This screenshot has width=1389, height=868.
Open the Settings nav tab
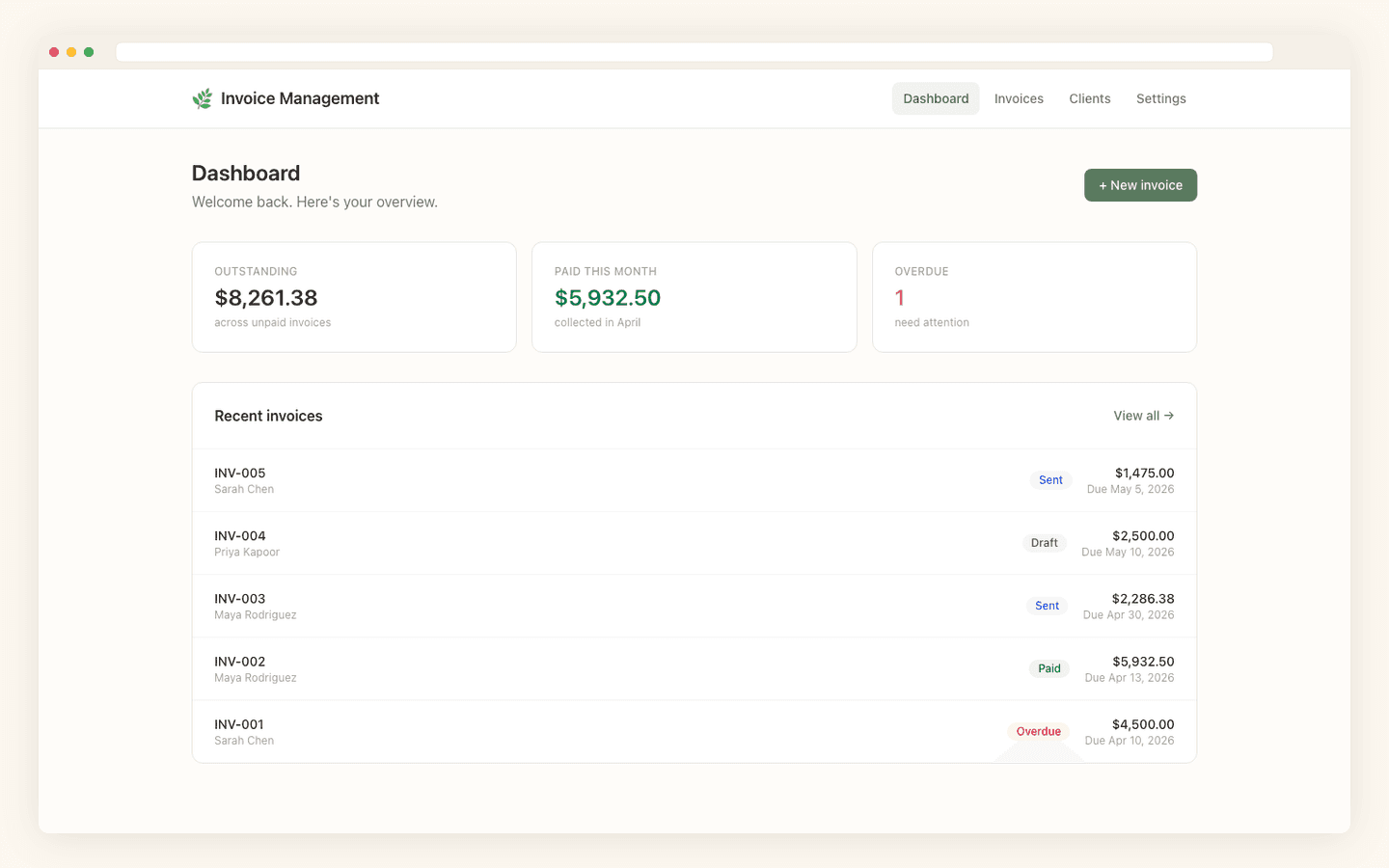(1161, 98)
